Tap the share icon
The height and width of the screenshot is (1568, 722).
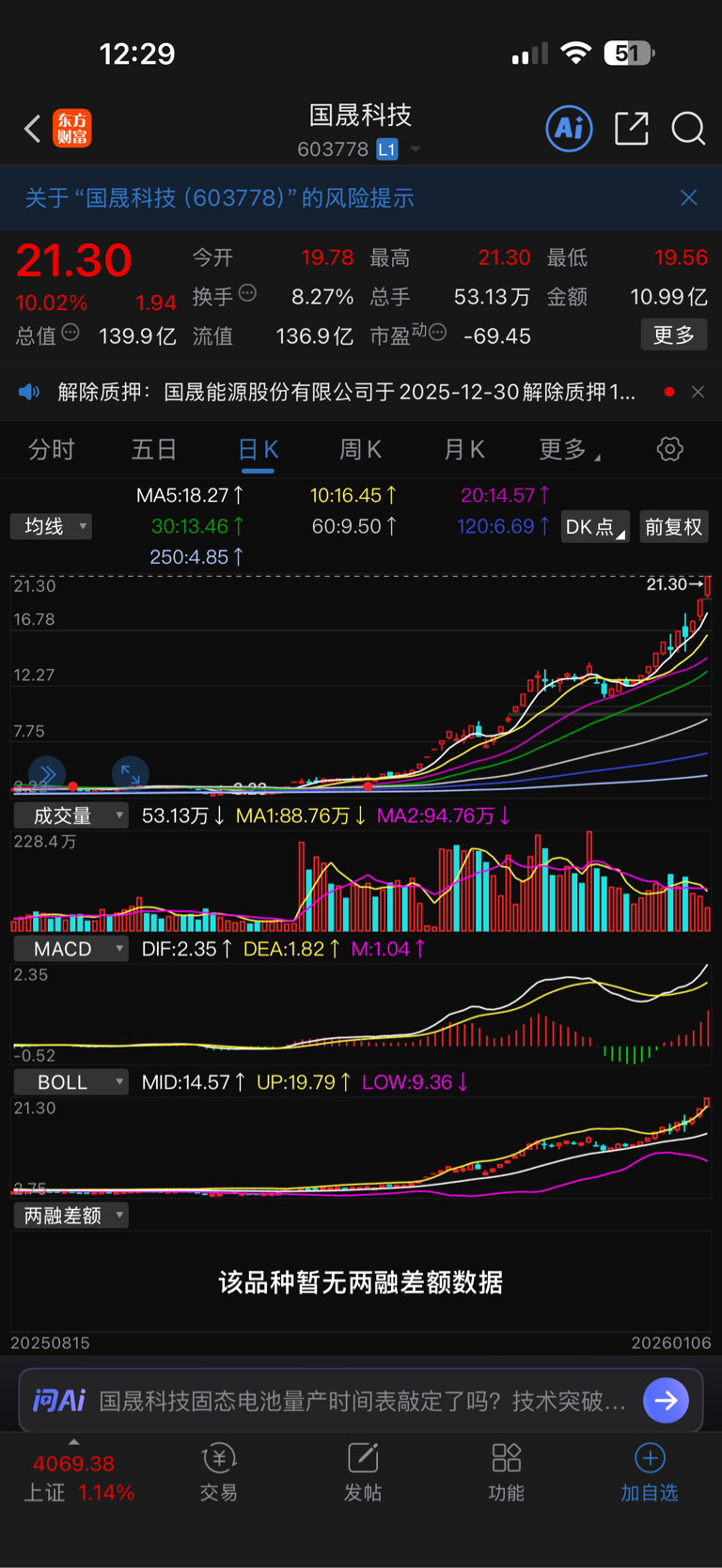tap(632, 128)
